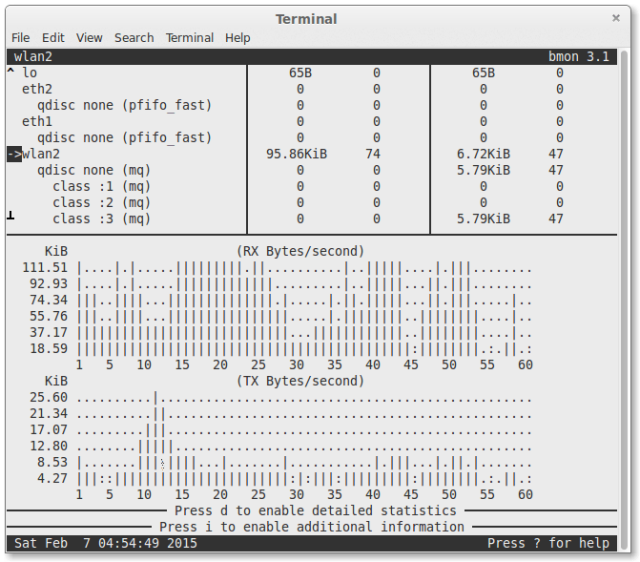Image resolution: width=640 pixels, height=562 pixels.
Task: Open the Help menu
Action: tap(238, 38)
